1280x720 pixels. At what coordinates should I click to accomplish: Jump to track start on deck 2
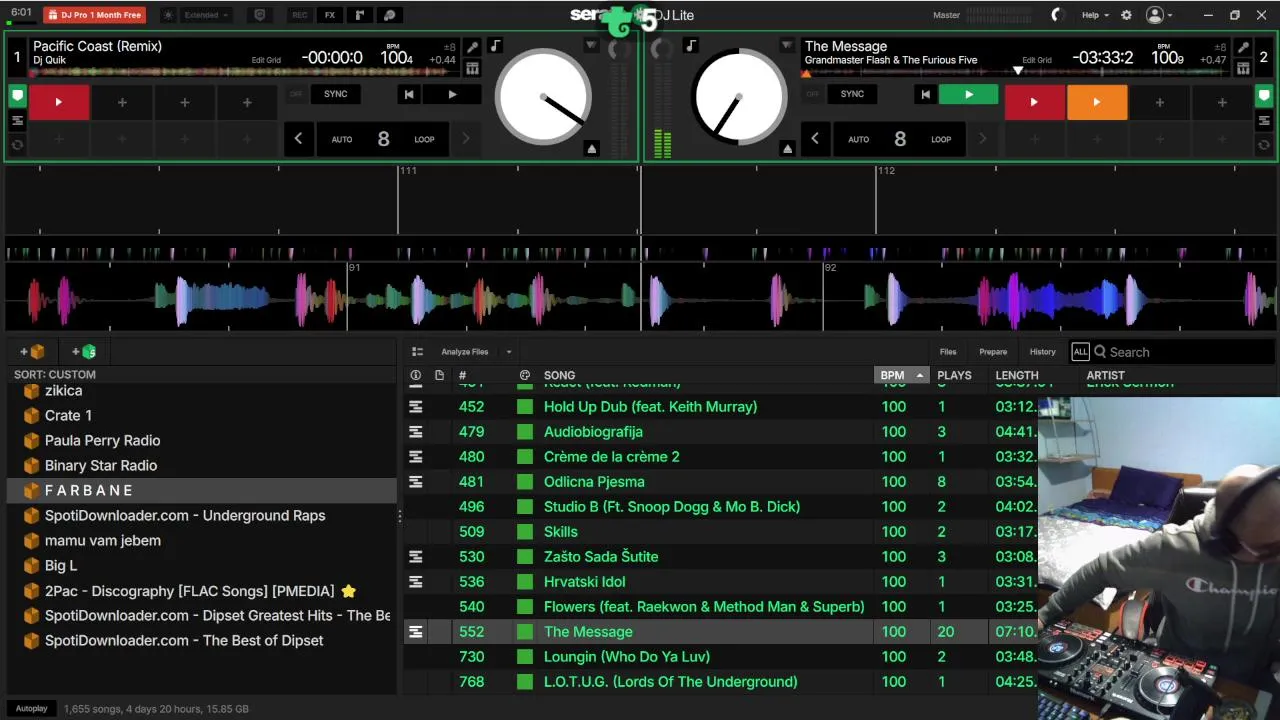925,94
